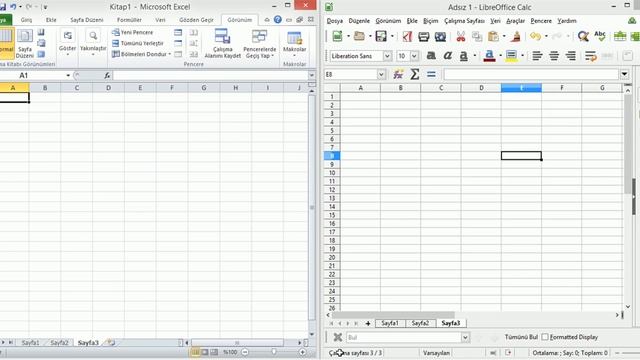Click the equals Function button in LibreOffice Calc
Viewport: 640px width, 360px height.
click(431, 74)
